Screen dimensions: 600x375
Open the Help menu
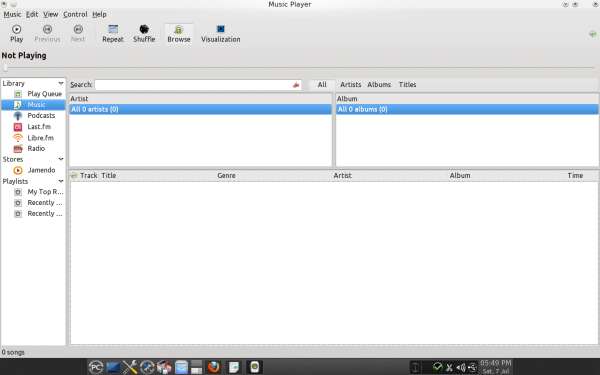point(99,14)
